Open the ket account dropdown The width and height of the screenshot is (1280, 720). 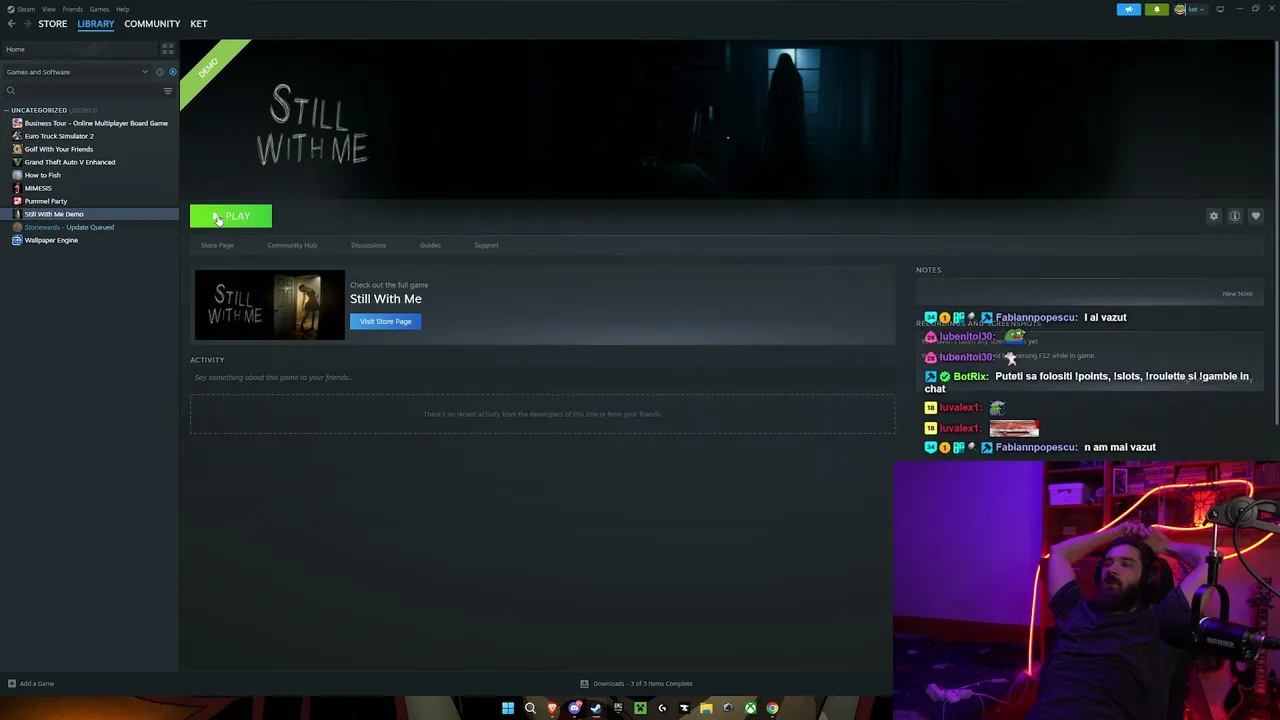point(1191,9)
